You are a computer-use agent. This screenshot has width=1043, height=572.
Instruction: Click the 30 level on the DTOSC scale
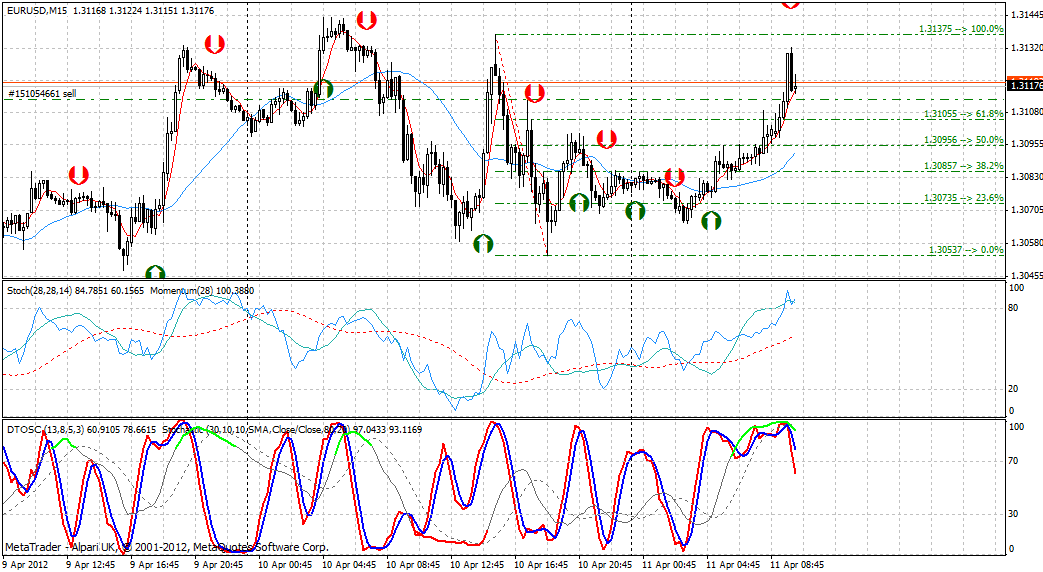[x=1014, y=513]
